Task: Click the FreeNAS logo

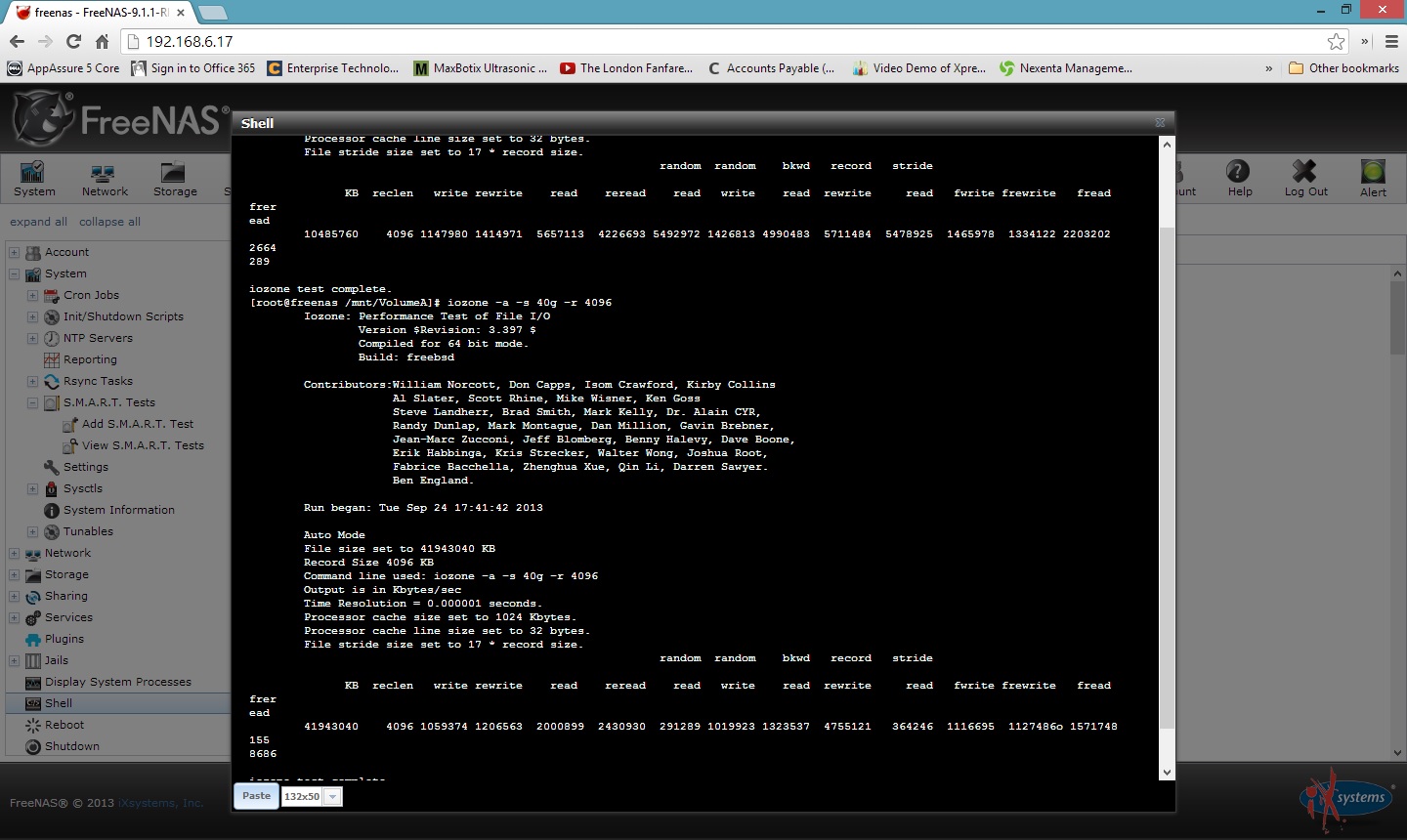Action: click(x=121, y=119)
